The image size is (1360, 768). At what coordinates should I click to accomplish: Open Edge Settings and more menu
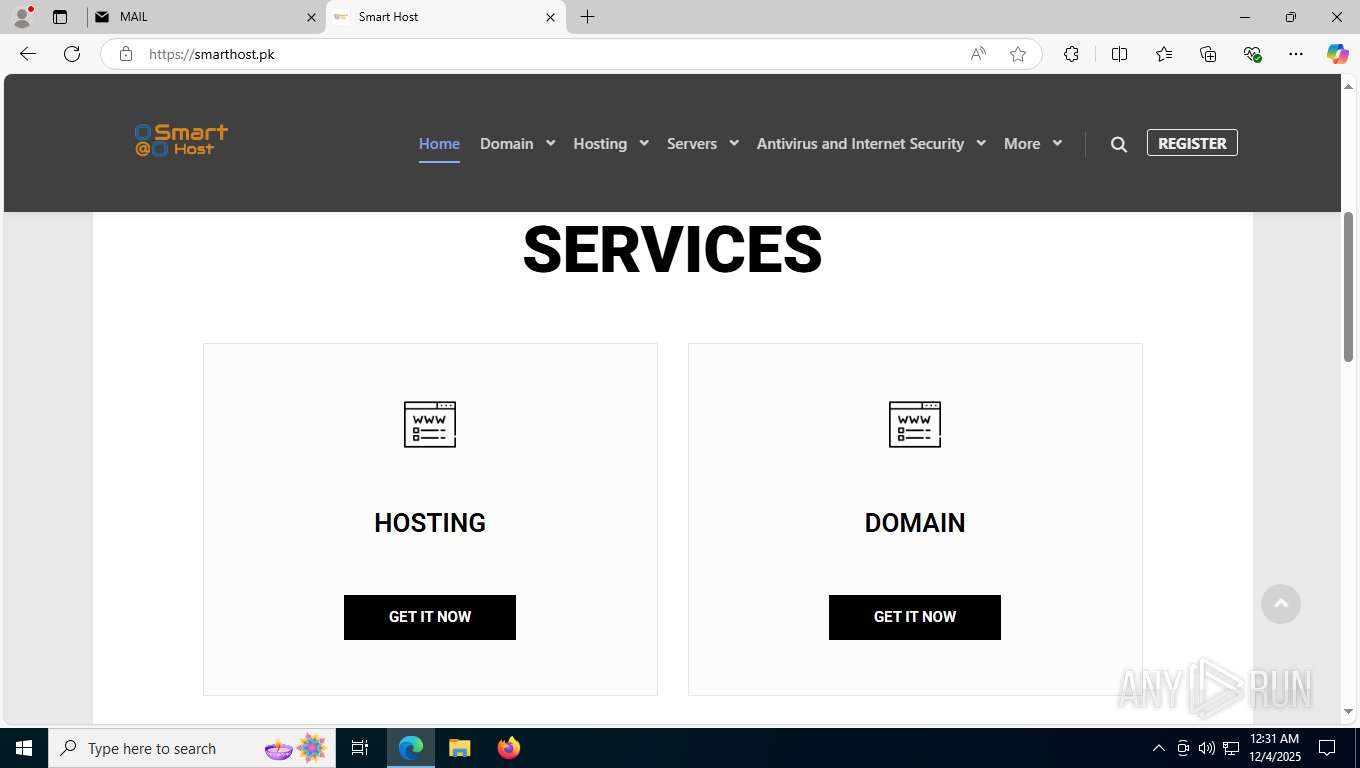tap(1296, 54)
